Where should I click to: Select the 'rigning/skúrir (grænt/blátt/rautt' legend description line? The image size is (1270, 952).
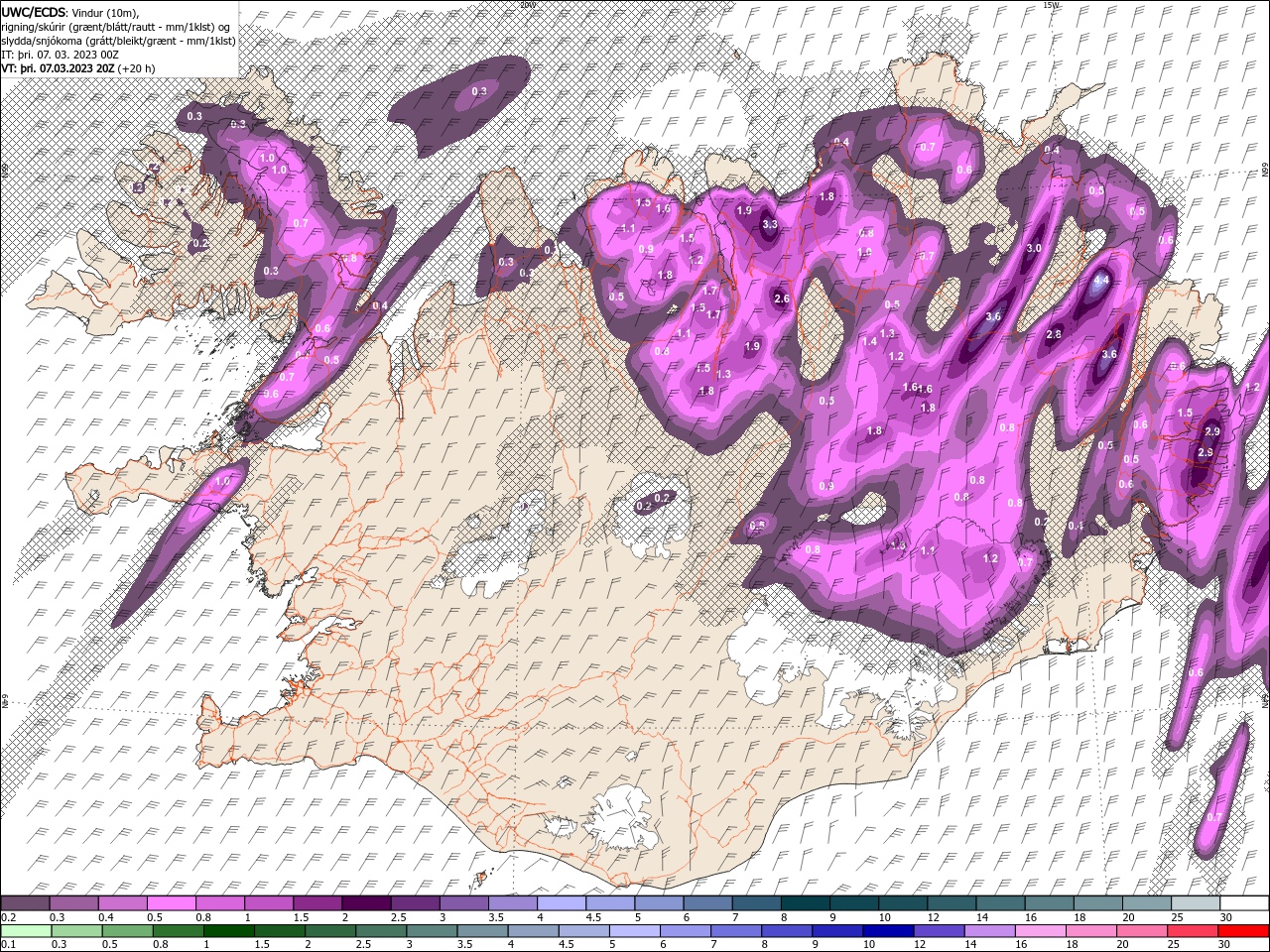[x=116, y=27]
